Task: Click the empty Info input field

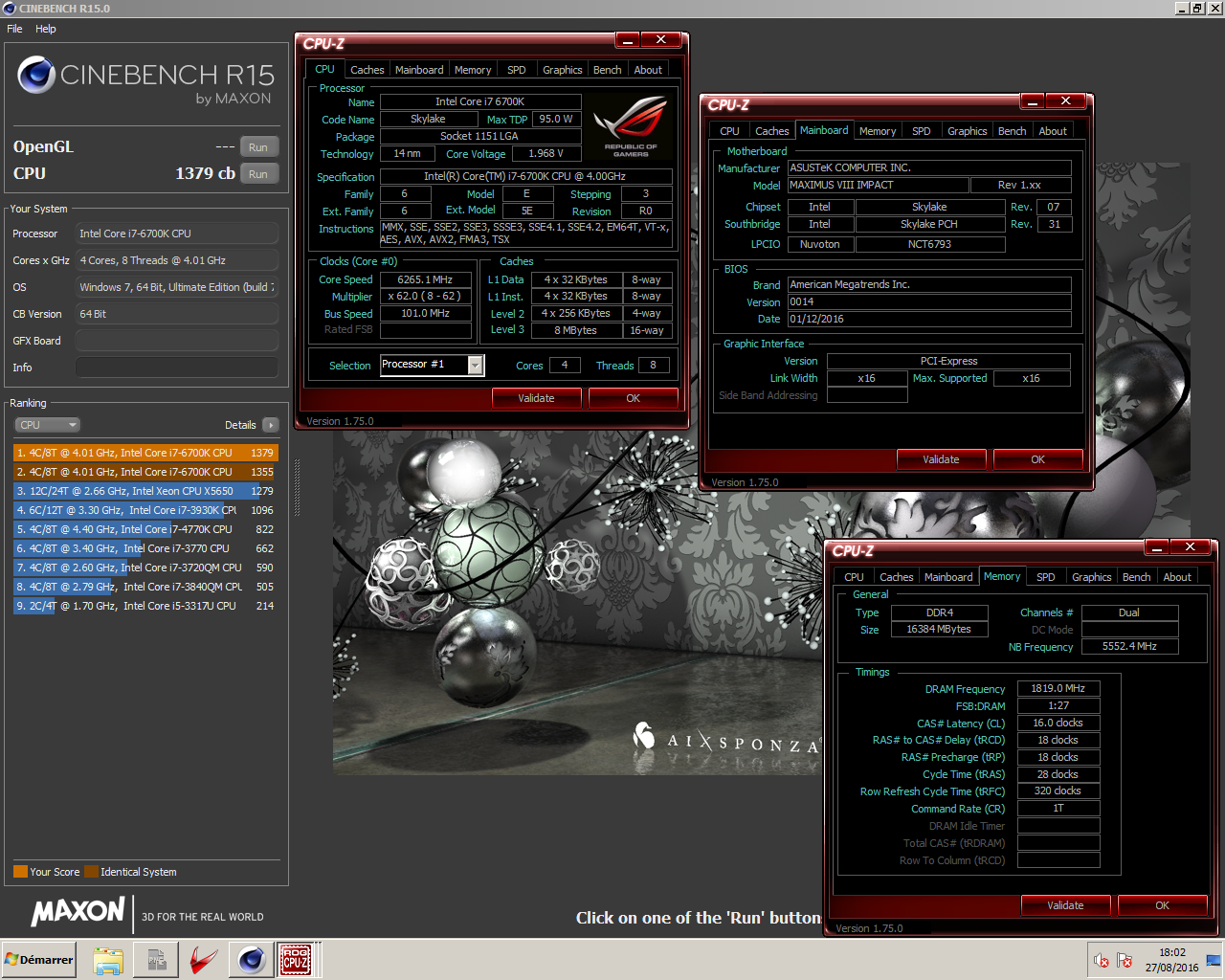Action: pyautogui.click(x=176, y=367)
